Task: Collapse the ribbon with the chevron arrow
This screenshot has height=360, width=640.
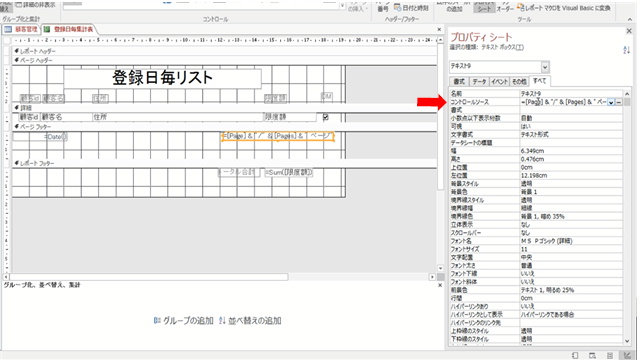Action: click(629, 19)
